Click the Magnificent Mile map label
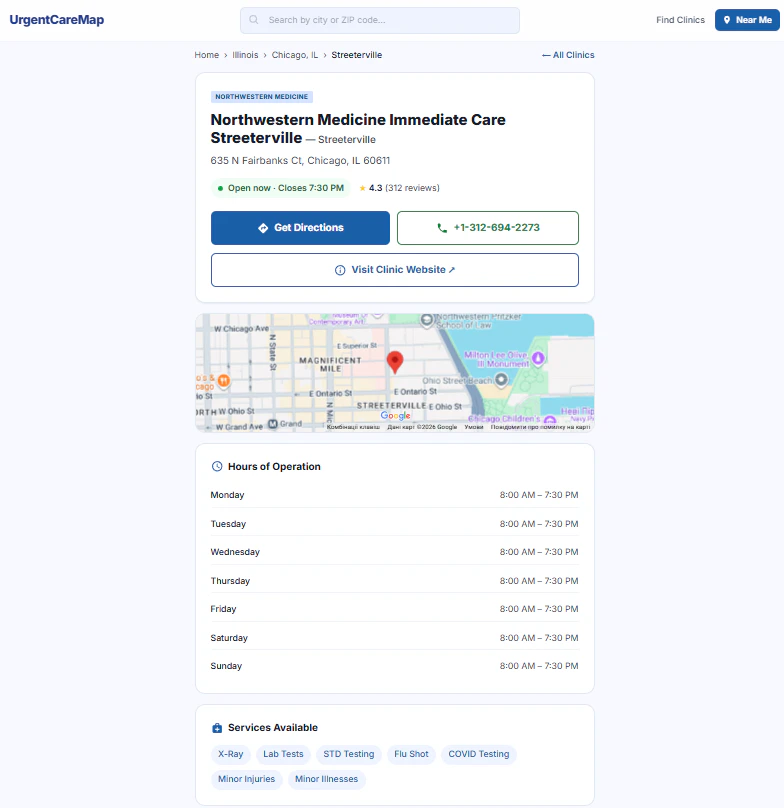The image size is (784, 808). pos(330,364)
